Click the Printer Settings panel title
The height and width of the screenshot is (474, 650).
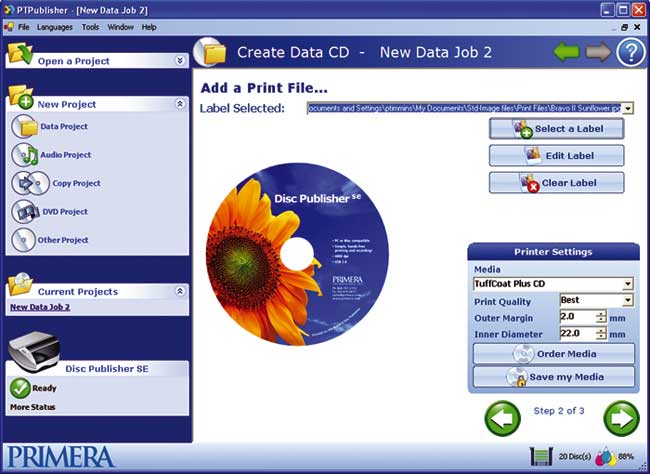coord(553,252)
